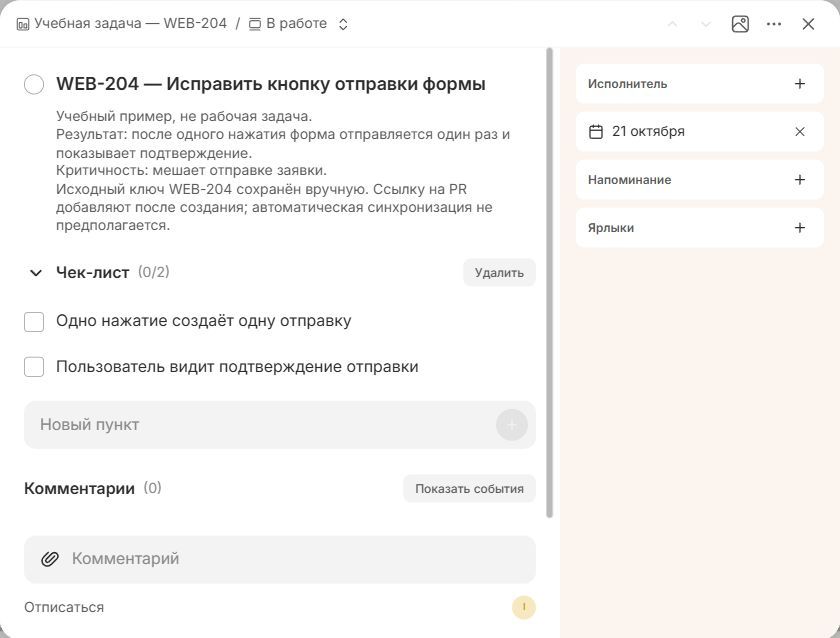Open the column icon beside В работе
Image resolution: width=840 pixels, height=638 pixels.
(x=255, y=24)
